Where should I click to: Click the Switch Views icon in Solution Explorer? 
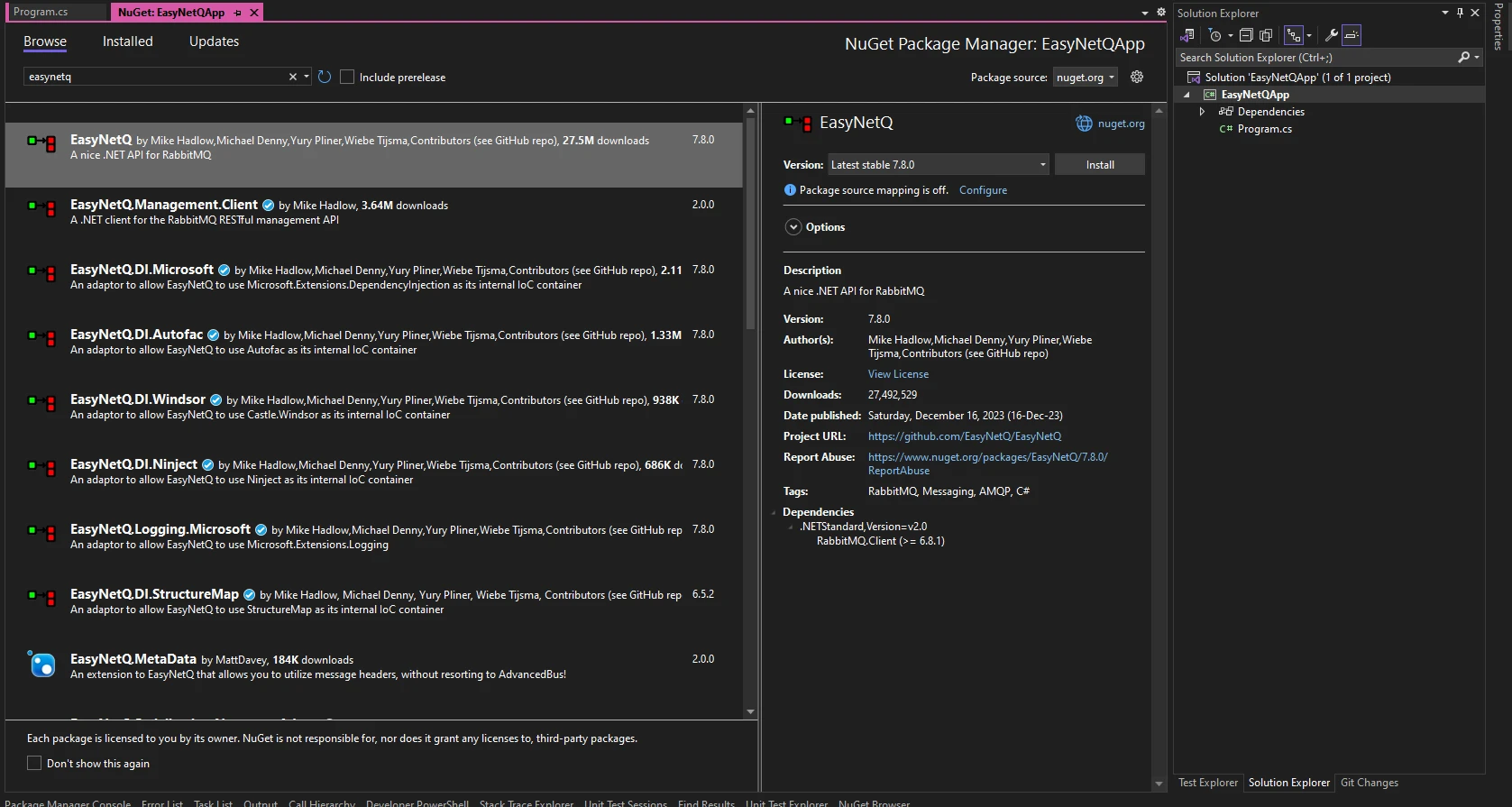click(x=1188, y=35)
